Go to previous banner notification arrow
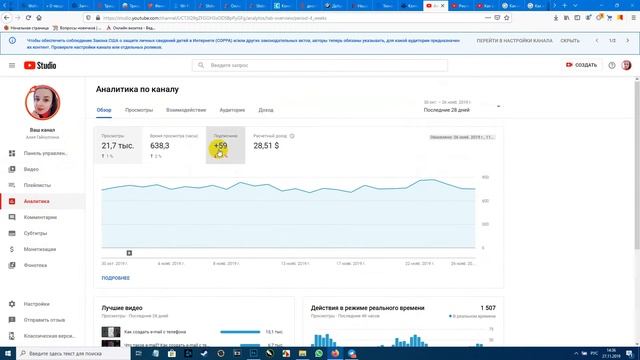Viewport: 640px width, 360px height. 597,41
